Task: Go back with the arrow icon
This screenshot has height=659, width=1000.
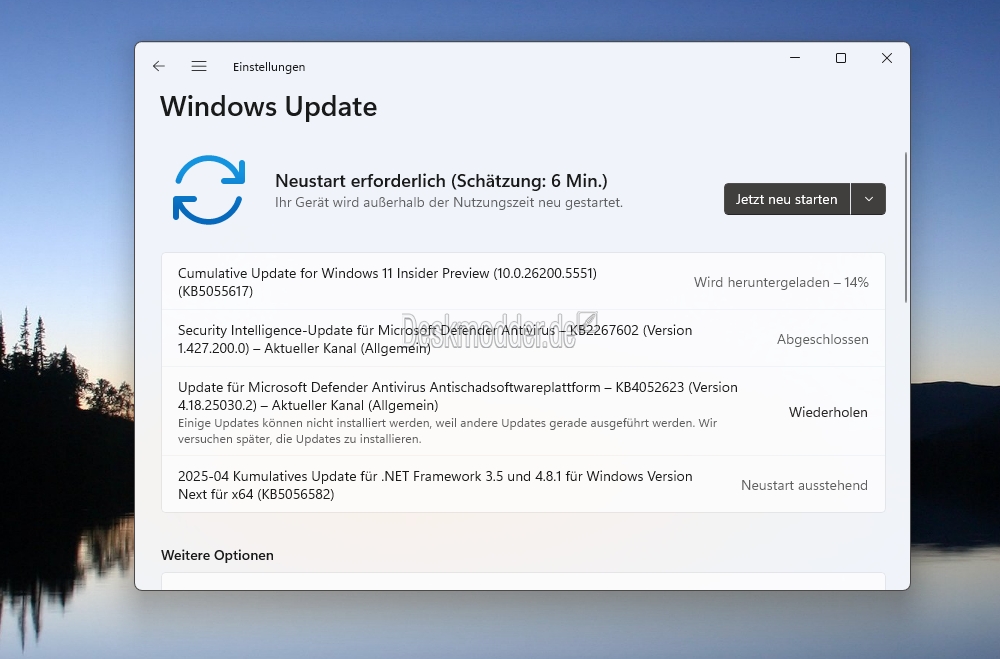Action: [159, 66]
